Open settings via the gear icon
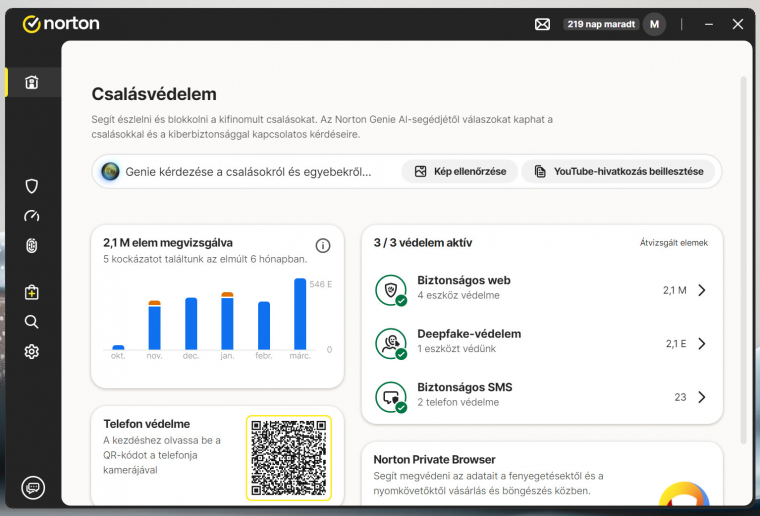The width and height of the screenshot is (760, 516). [32, 352]
